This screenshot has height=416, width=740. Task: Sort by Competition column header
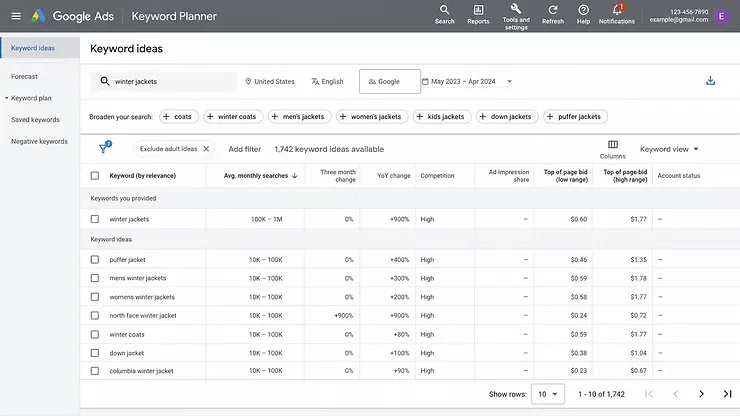(437, 176)
